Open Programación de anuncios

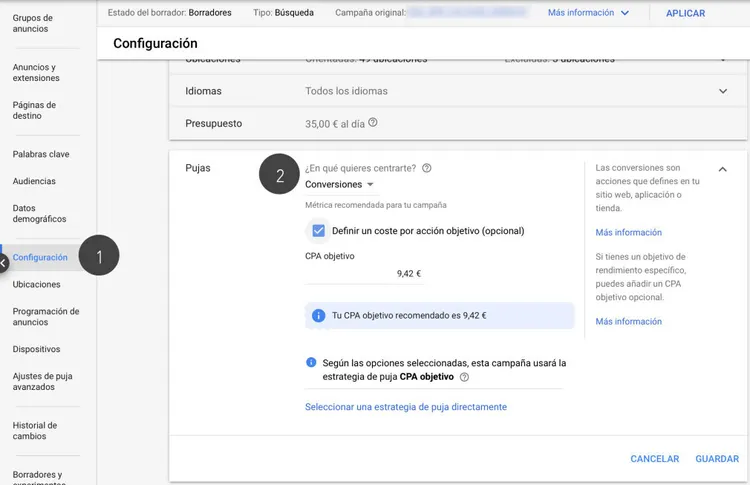click(x=46, y=317)
